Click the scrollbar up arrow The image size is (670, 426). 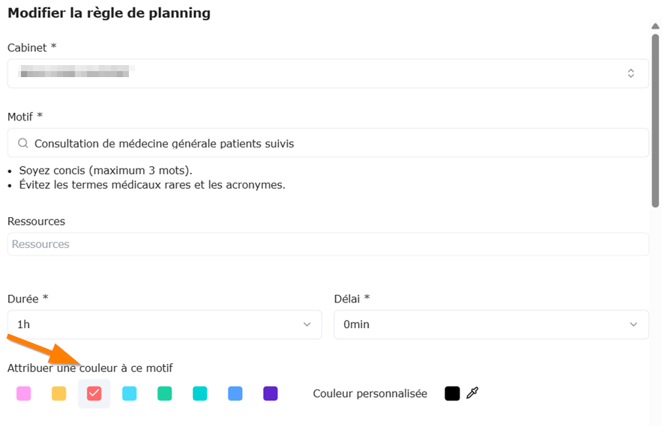click(x=655, y=26)
